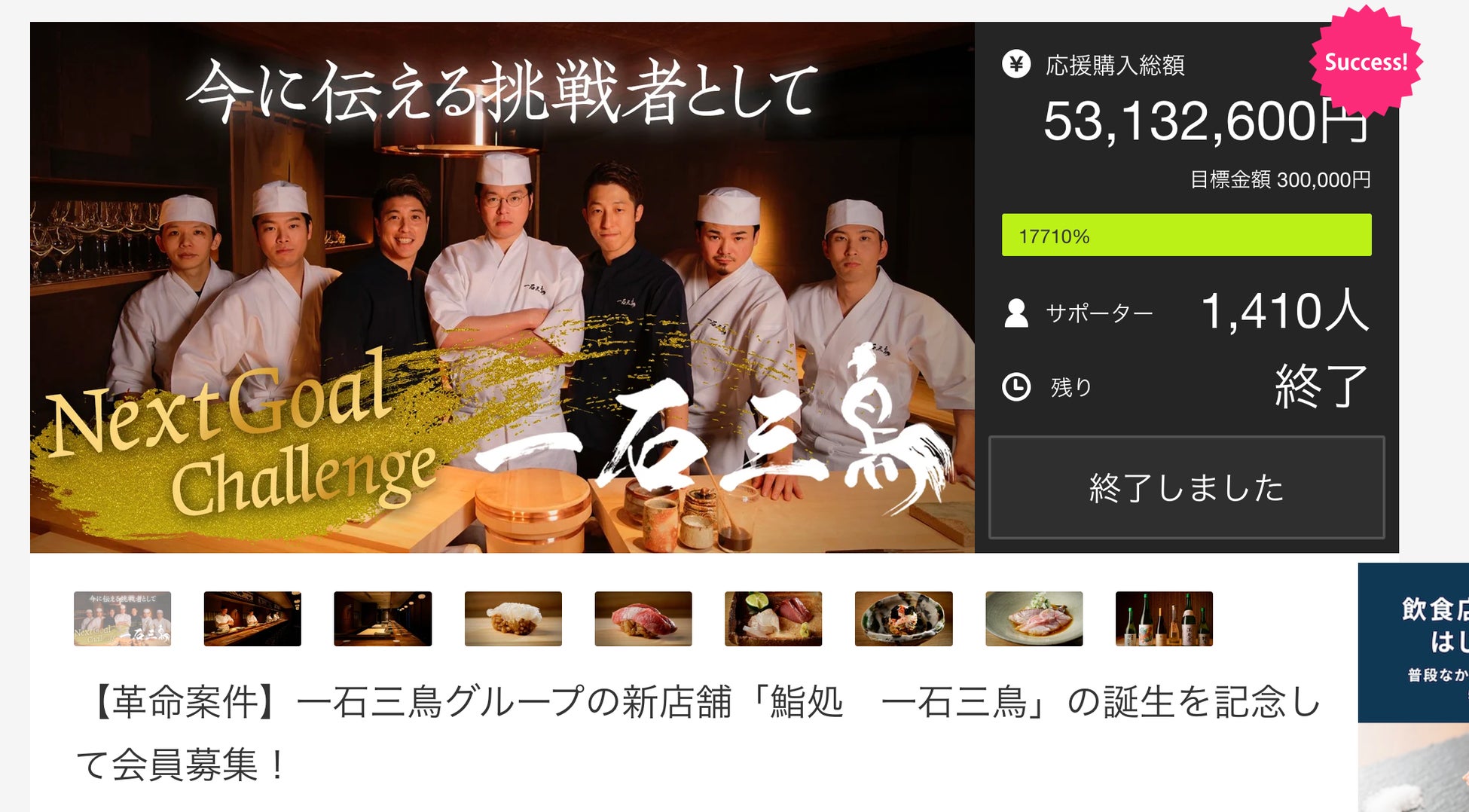Select the first thumbnail with chefs group photo
The width and height of the screenshot is (1469, 812).
pyautogui.click(x=122, y=618)
